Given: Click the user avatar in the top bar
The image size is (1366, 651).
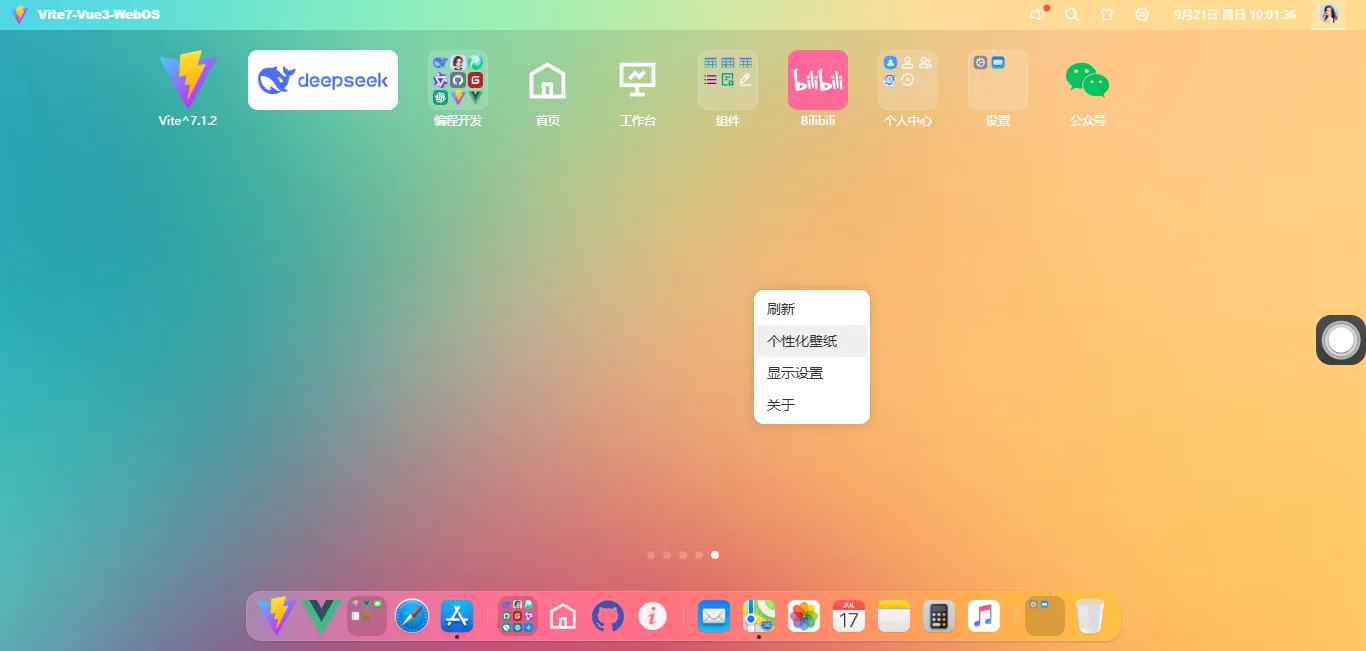Looking at the screenshot, I should pos(1329,14).
